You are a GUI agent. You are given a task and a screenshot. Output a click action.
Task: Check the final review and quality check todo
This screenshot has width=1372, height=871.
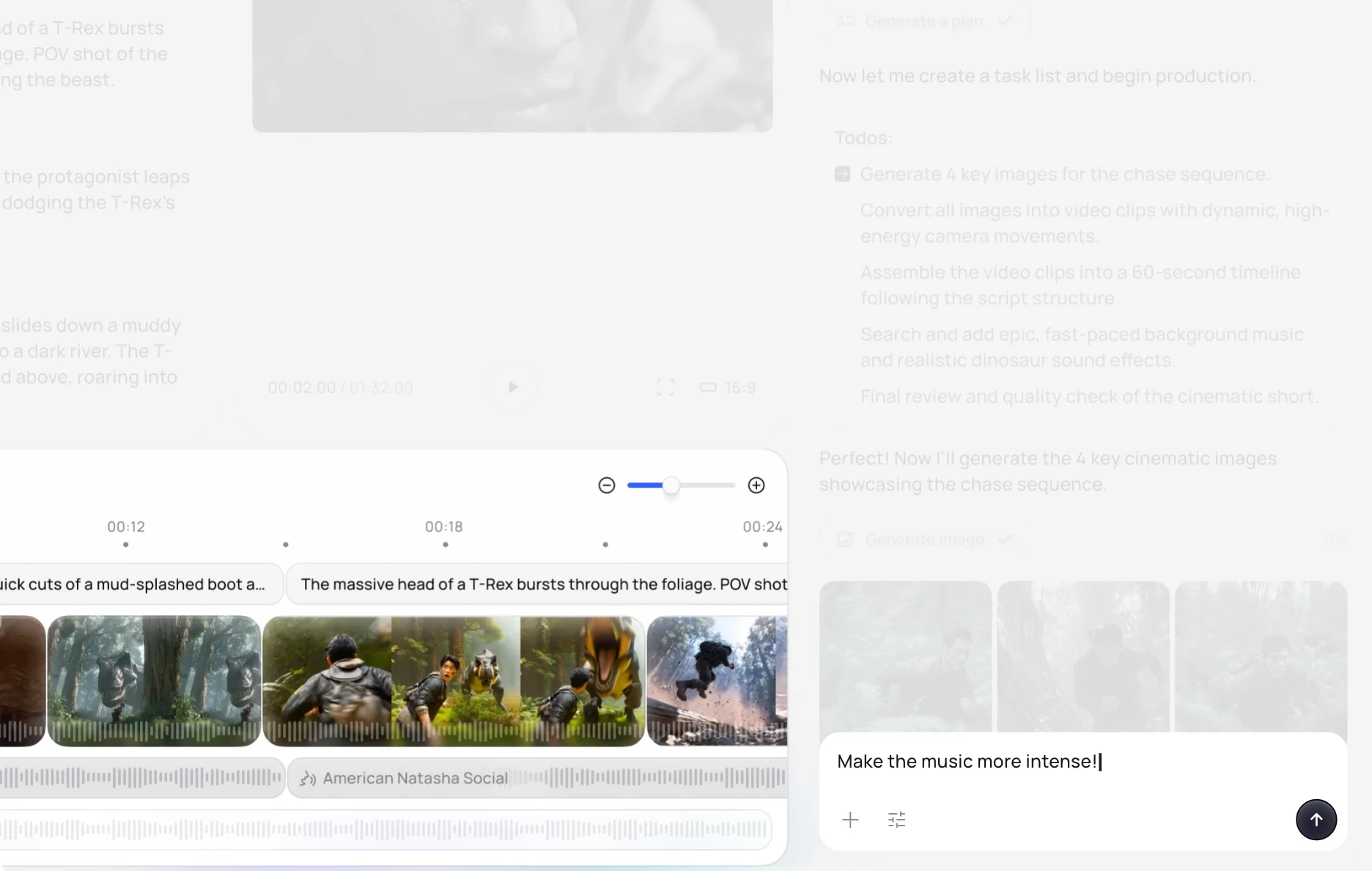point(843,396)
